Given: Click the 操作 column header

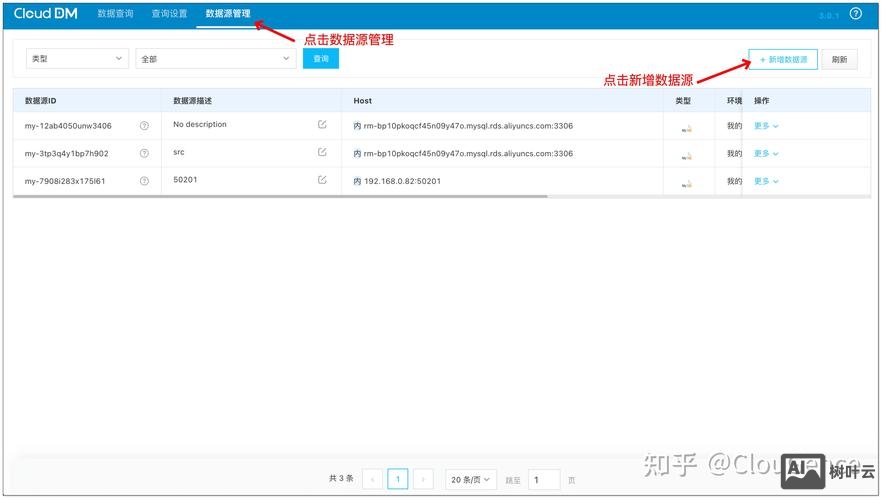Looking at the screenshot, I should click(x=761, y=101).
